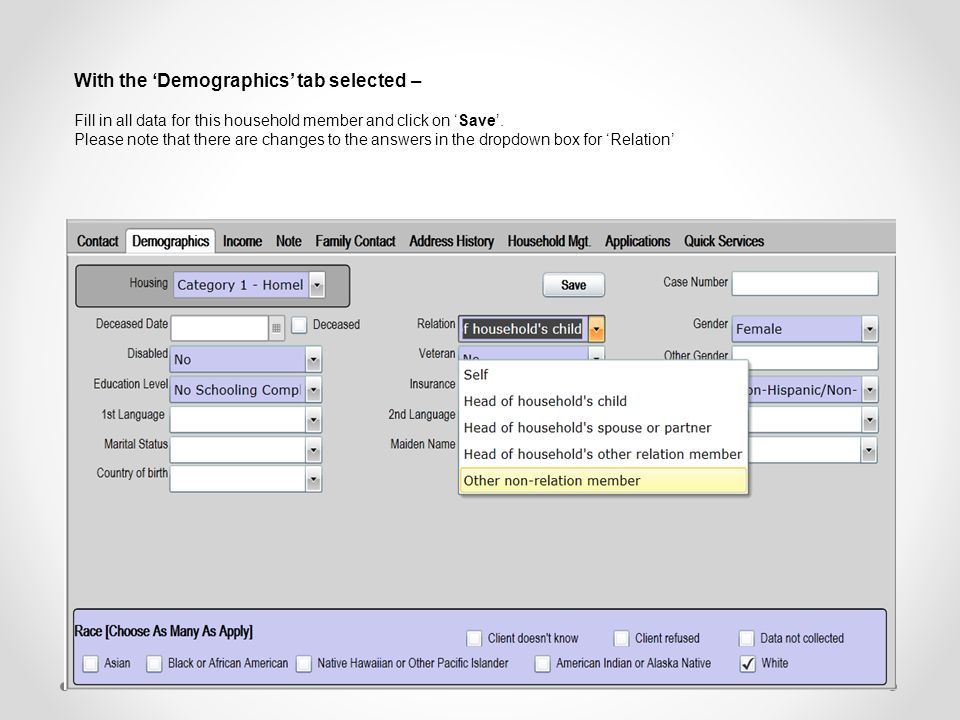Tick the Black or African American checkbox
Image resolution: width=960 pixels, height=720 pixels.
point(154,663)
